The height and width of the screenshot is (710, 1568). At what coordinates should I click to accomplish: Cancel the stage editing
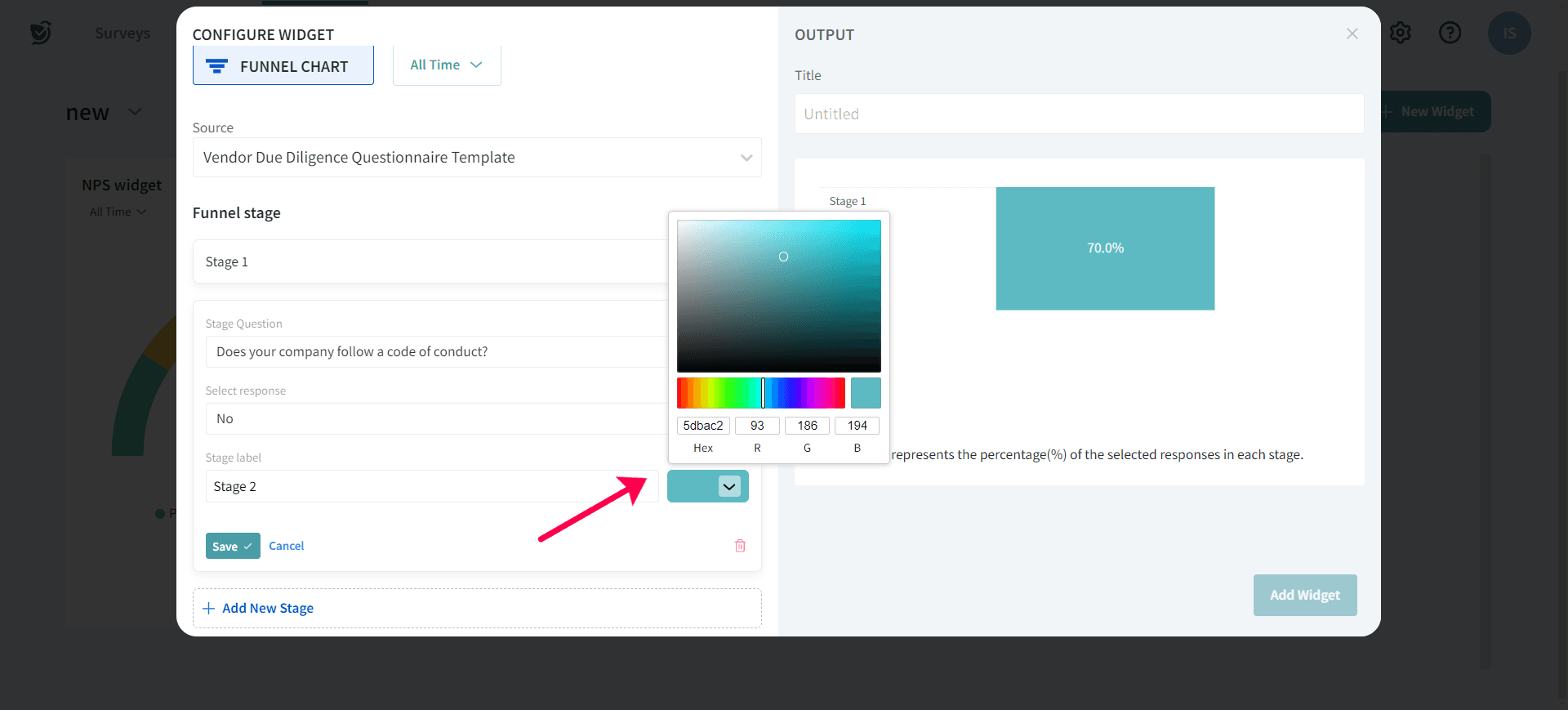[x=286, y=546]
